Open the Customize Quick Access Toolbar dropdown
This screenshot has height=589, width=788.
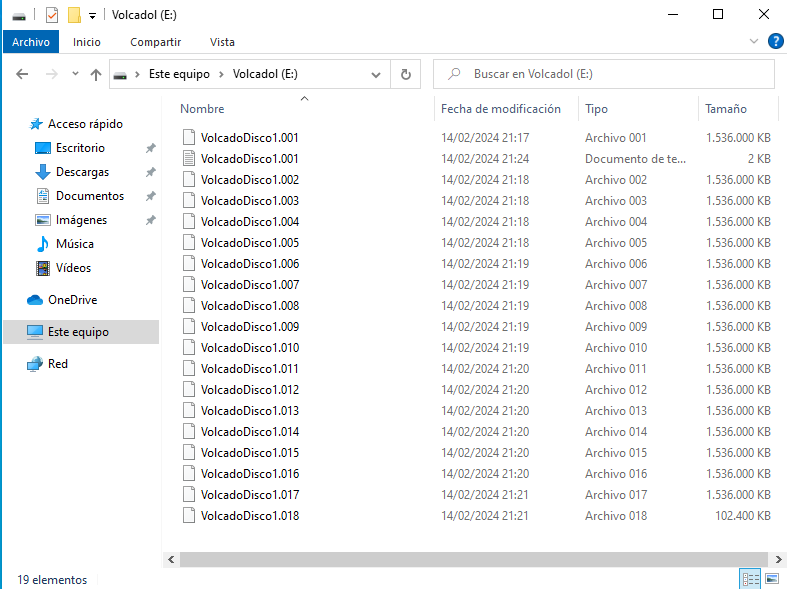point(92,15)
